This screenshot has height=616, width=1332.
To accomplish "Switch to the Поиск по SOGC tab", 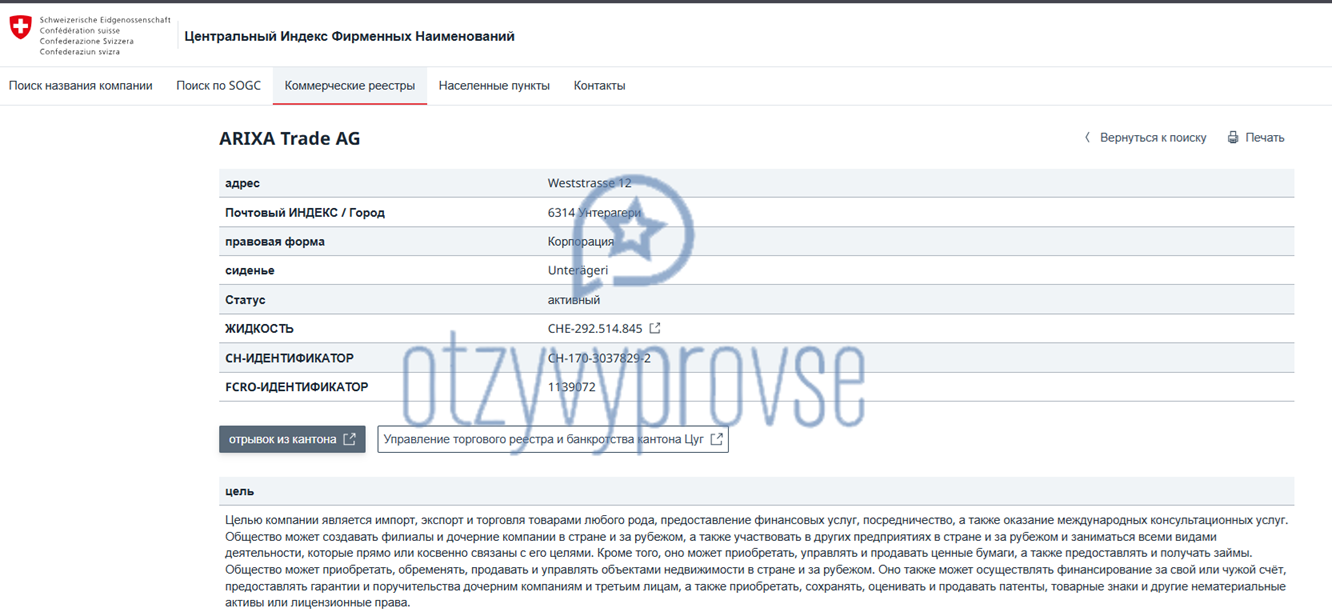I will pos(218,86).
